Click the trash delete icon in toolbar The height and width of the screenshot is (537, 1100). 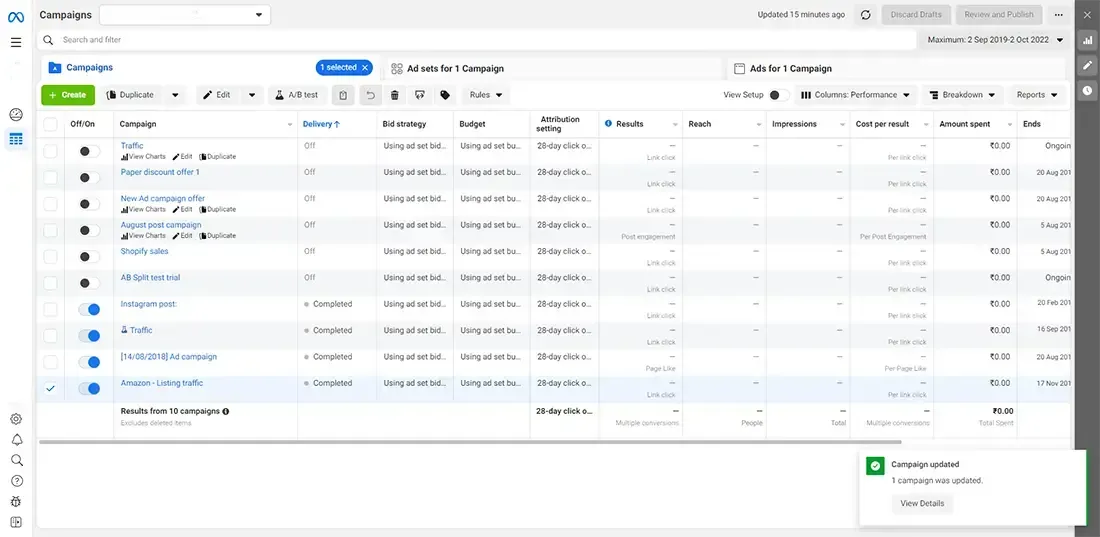(x=394, y=95)
